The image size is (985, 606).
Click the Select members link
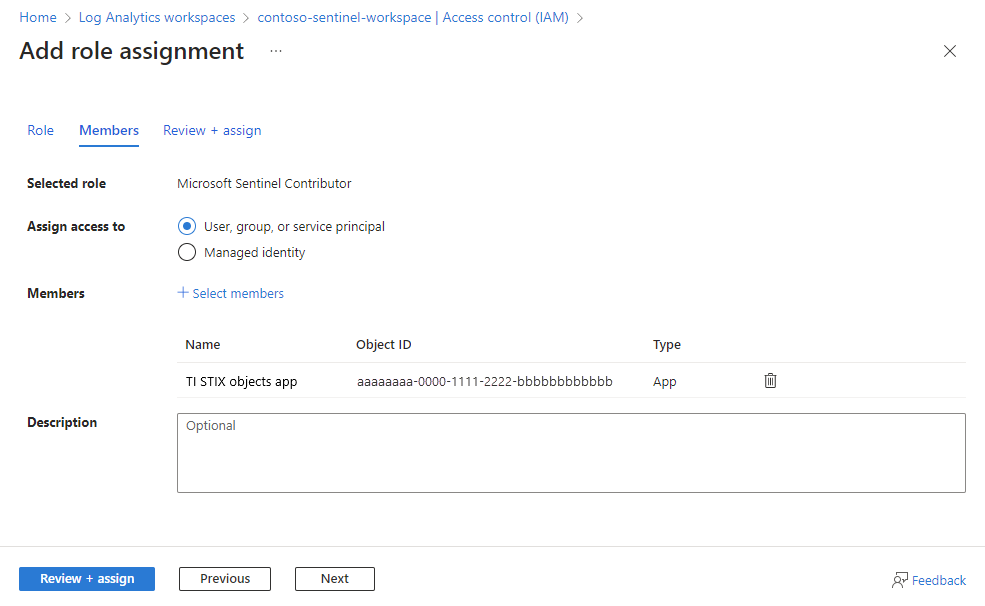click(x=238, y=292)
